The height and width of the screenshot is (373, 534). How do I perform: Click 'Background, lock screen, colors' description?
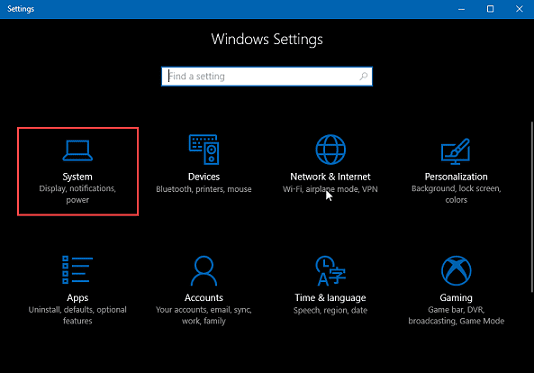pyautogui.click(x=456, y=194)
